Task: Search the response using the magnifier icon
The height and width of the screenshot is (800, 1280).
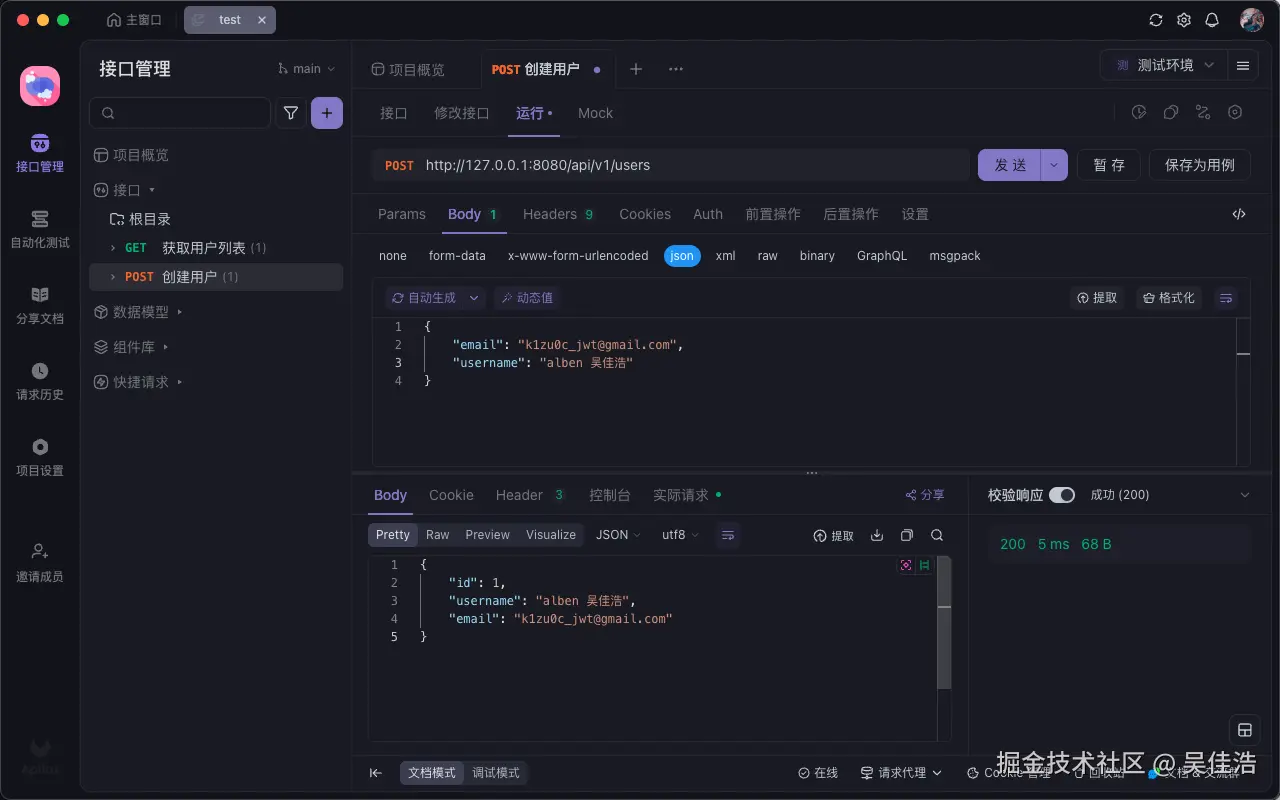Action: click(x=937, y=535)
